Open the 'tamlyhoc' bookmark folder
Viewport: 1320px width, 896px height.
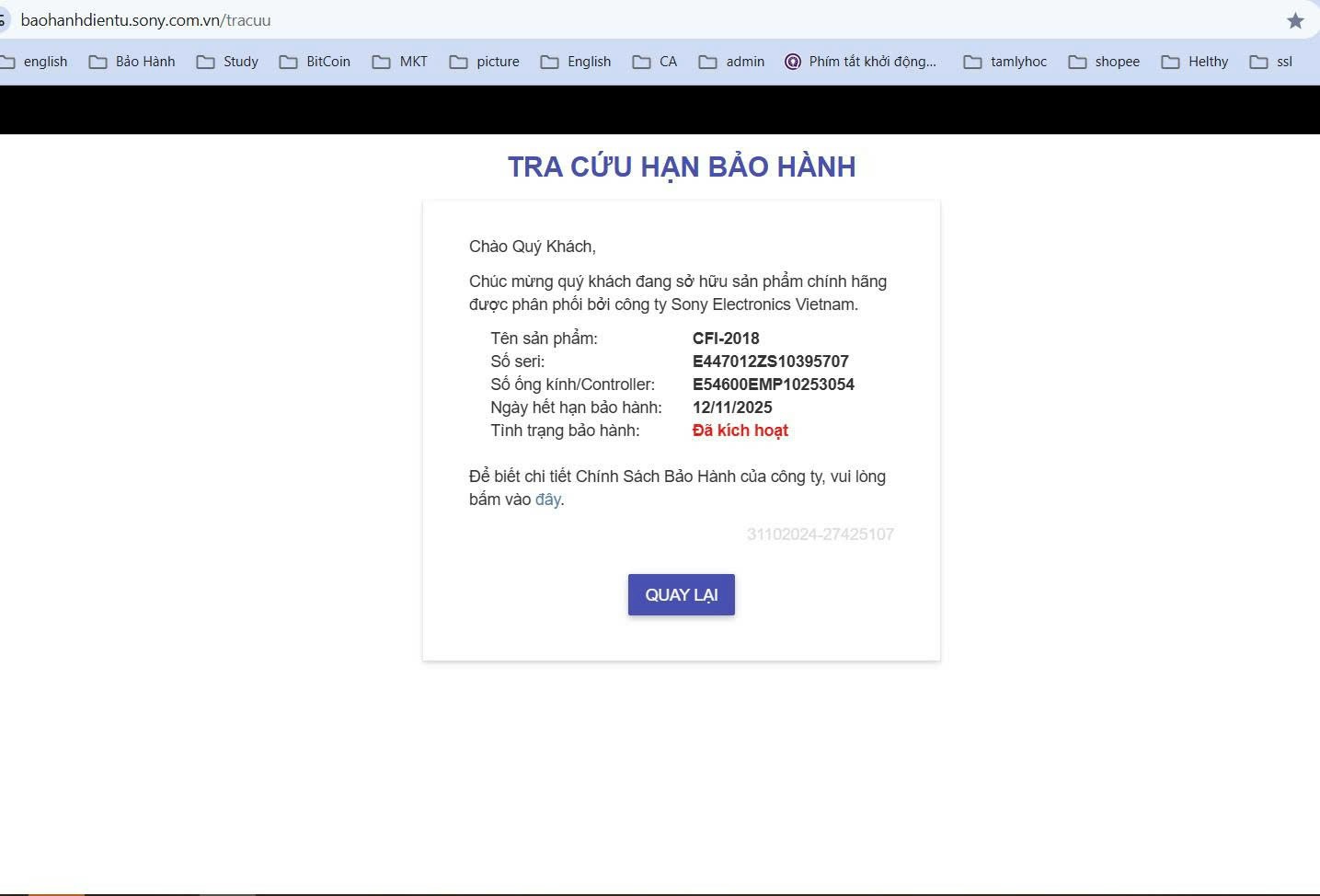(x=1005, y=62)
